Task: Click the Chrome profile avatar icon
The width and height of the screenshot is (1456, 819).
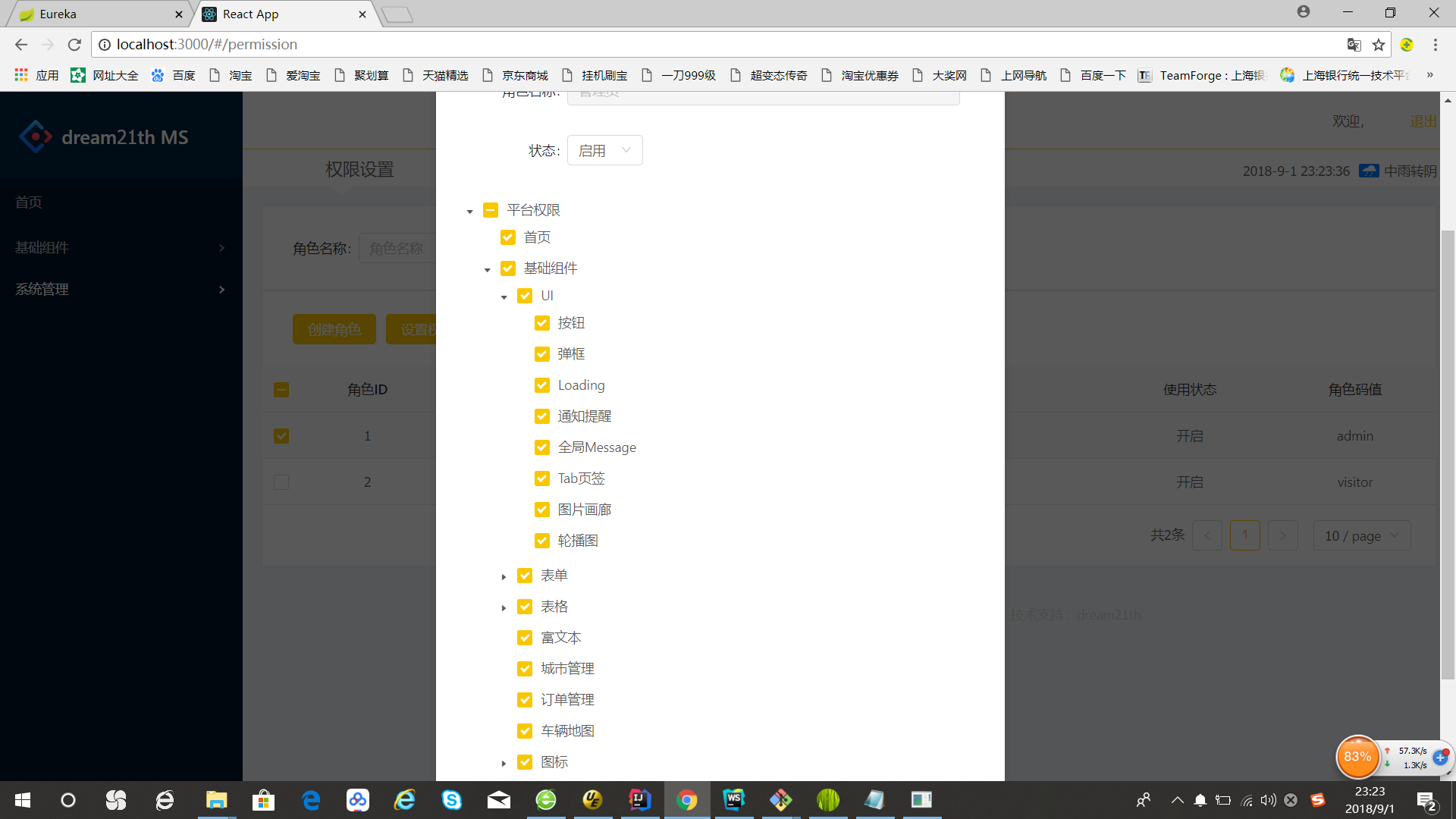Action: (x=1304, y=11)
